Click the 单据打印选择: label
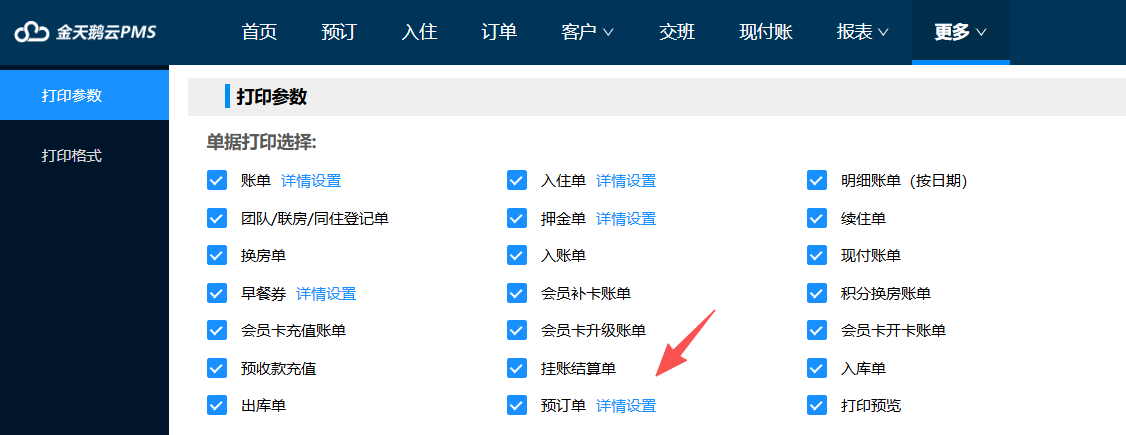This screenshot has height=435, width=1126. point(261,142)
